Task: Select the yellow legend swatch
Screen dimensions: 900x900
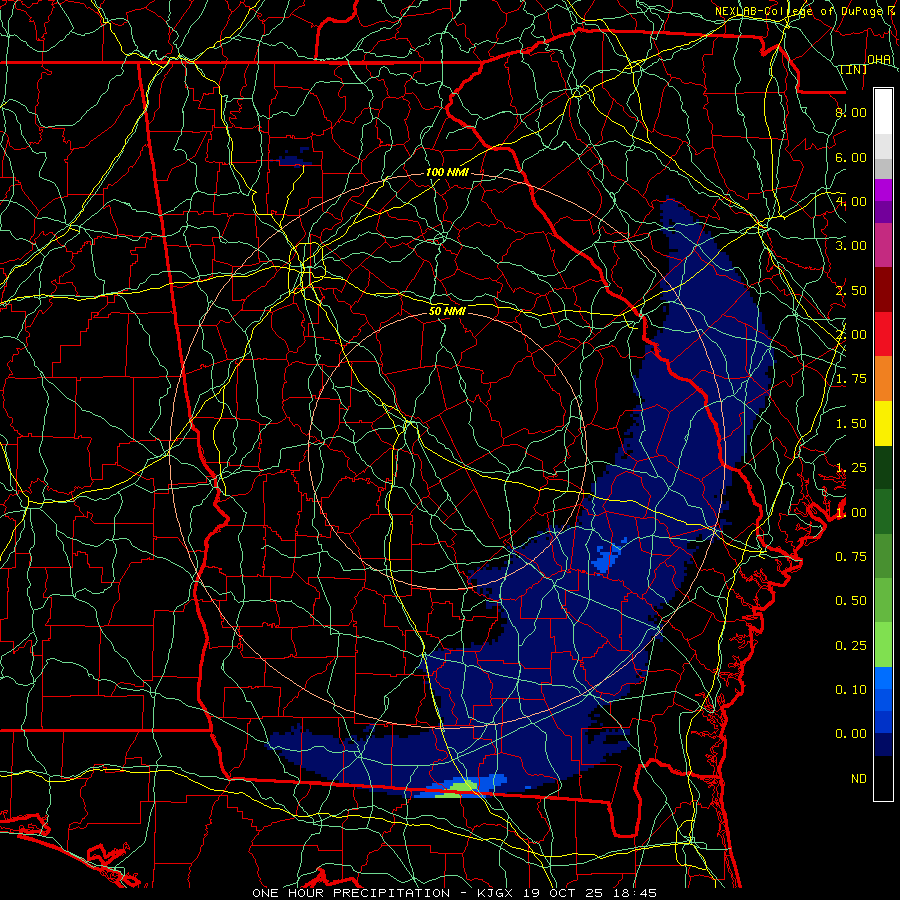Action: (x=883, y=423)
